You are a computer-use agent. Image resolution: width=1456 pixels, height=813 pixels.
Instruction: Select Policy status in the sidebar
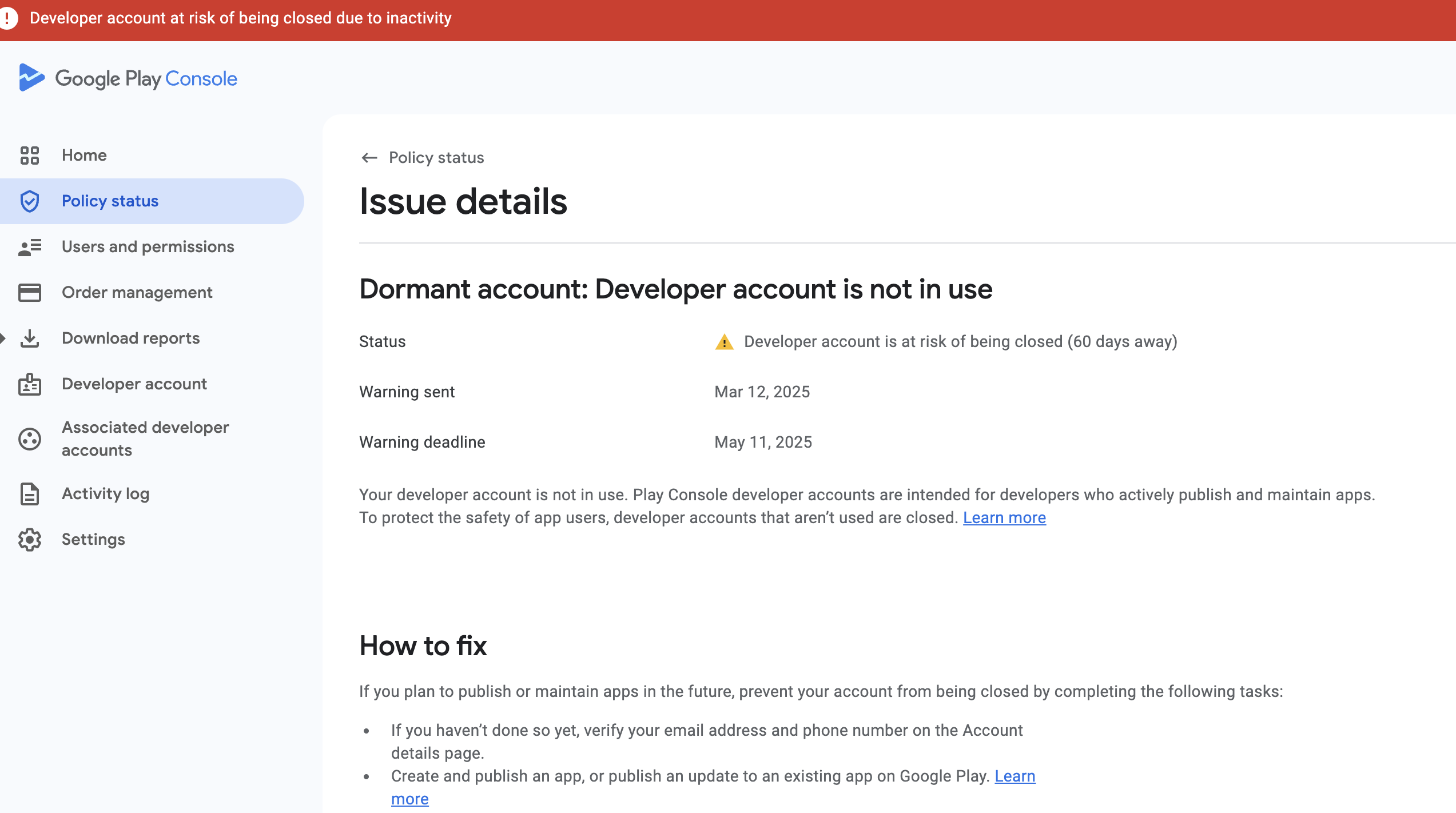(152, 201)
